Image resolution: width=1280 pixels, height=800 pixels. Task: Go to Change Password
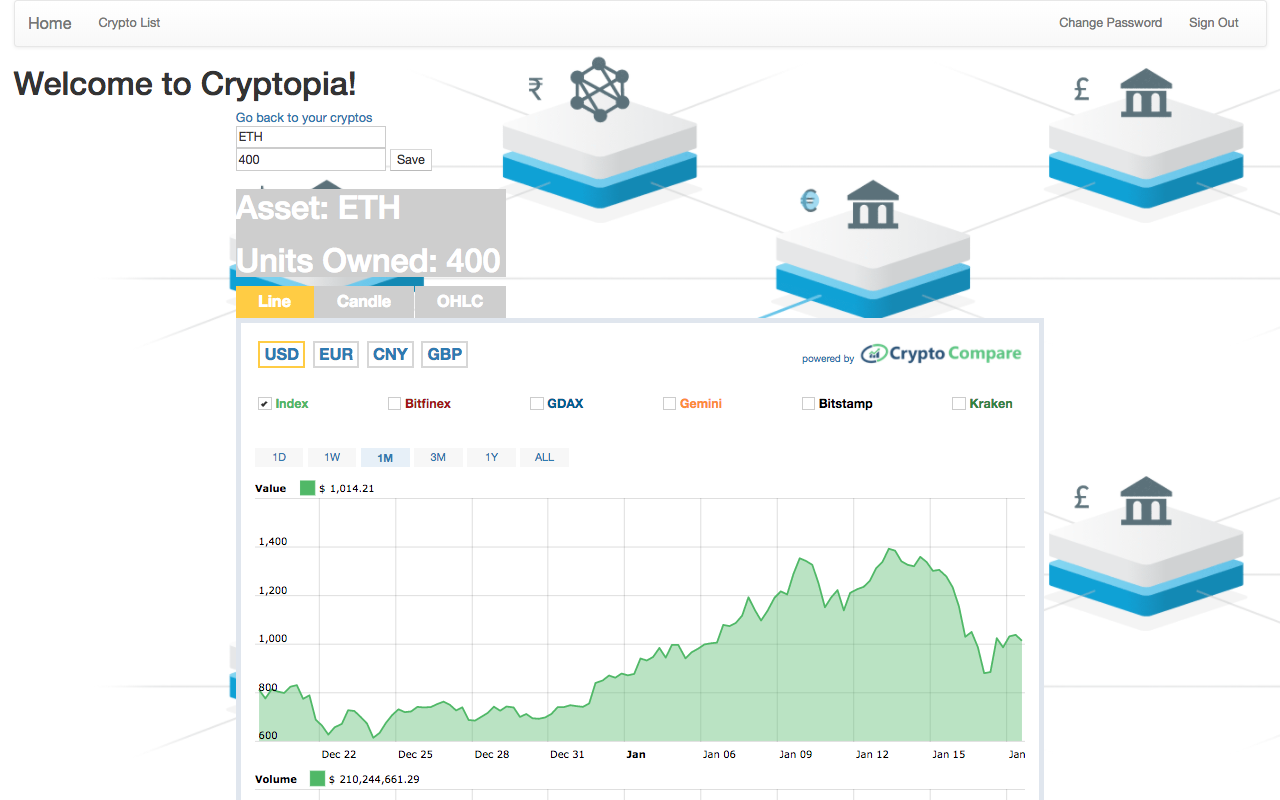pos(1110,23)
